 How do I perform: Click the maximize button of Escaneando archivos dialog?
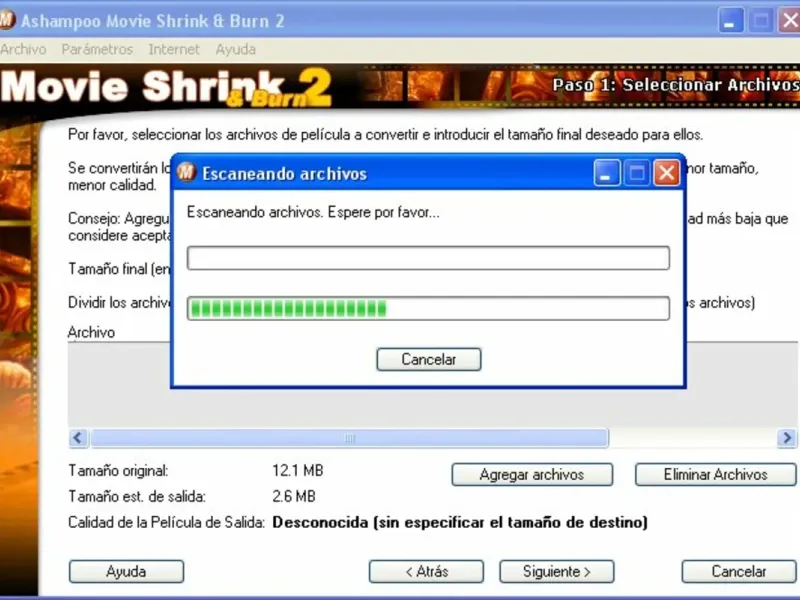click(x=636, y=173)
